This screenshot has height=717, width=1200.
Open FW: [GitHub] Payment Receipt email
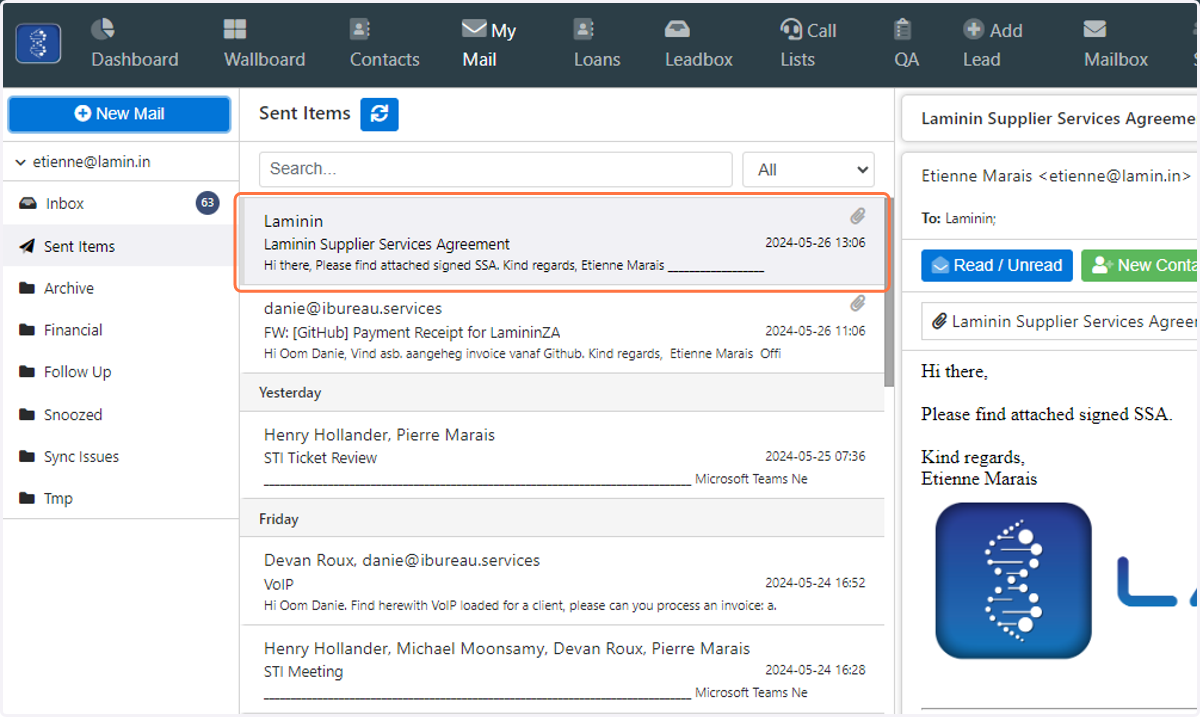click(562, 331)
